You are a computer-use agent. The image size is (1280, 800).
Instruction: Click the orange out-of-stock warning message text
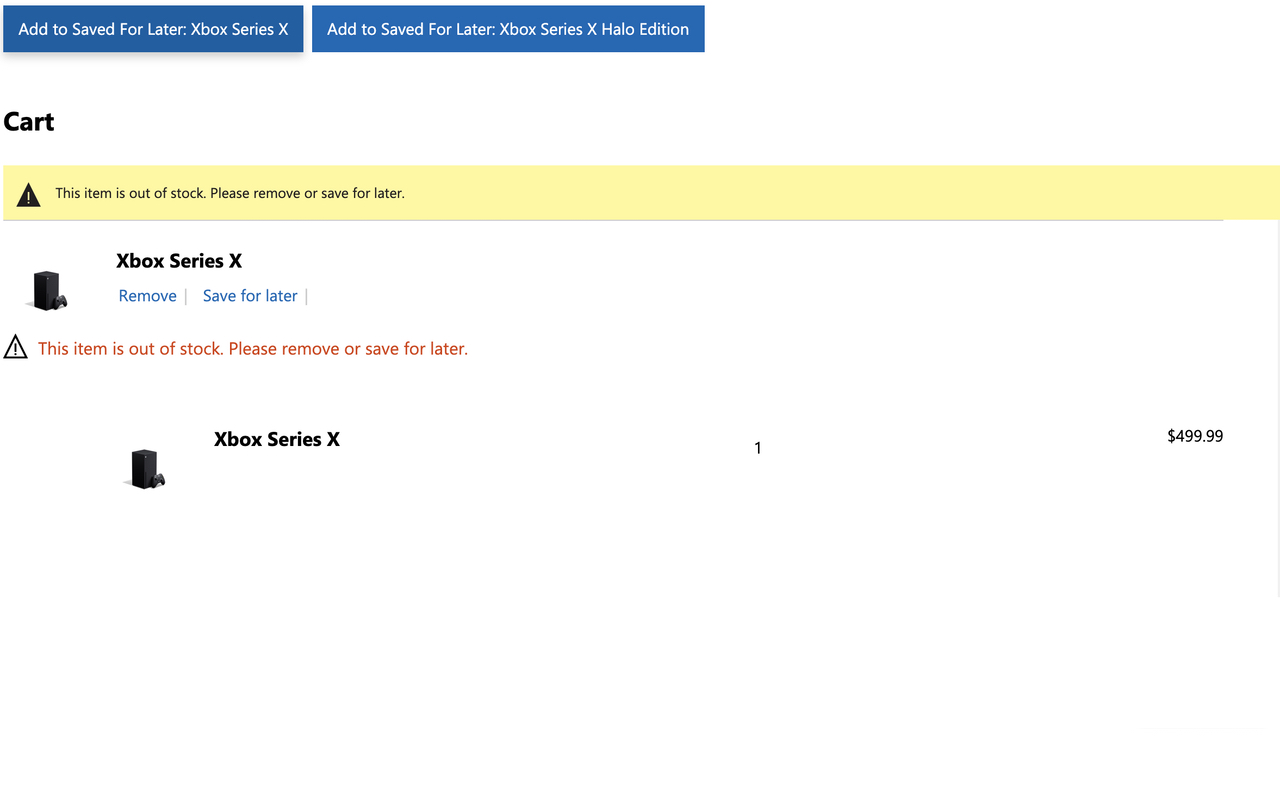click(252, 348)
